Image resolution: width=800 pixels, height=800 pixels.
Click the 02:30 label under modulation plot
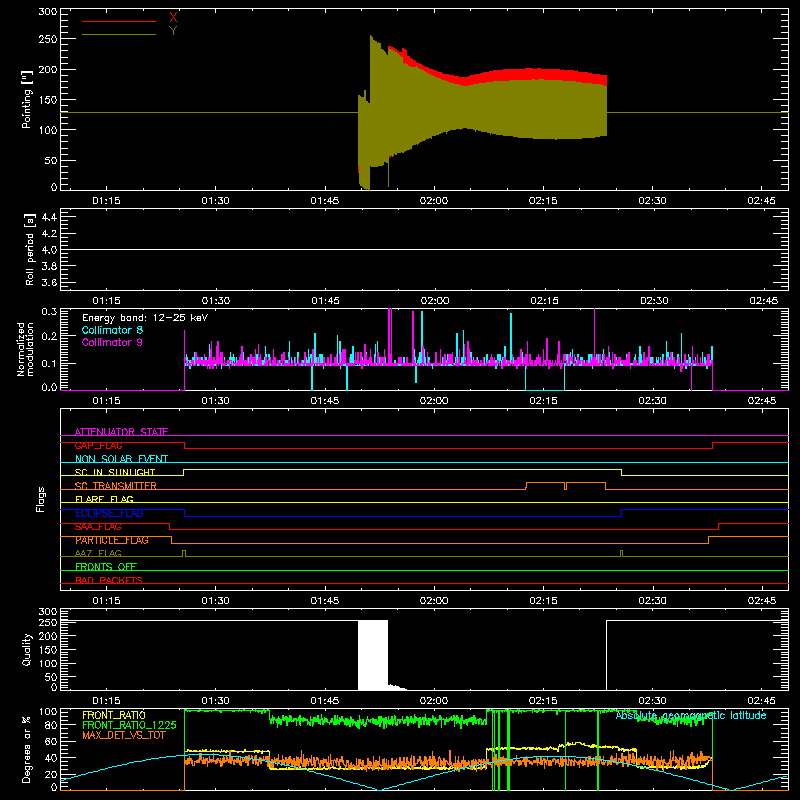653,401
